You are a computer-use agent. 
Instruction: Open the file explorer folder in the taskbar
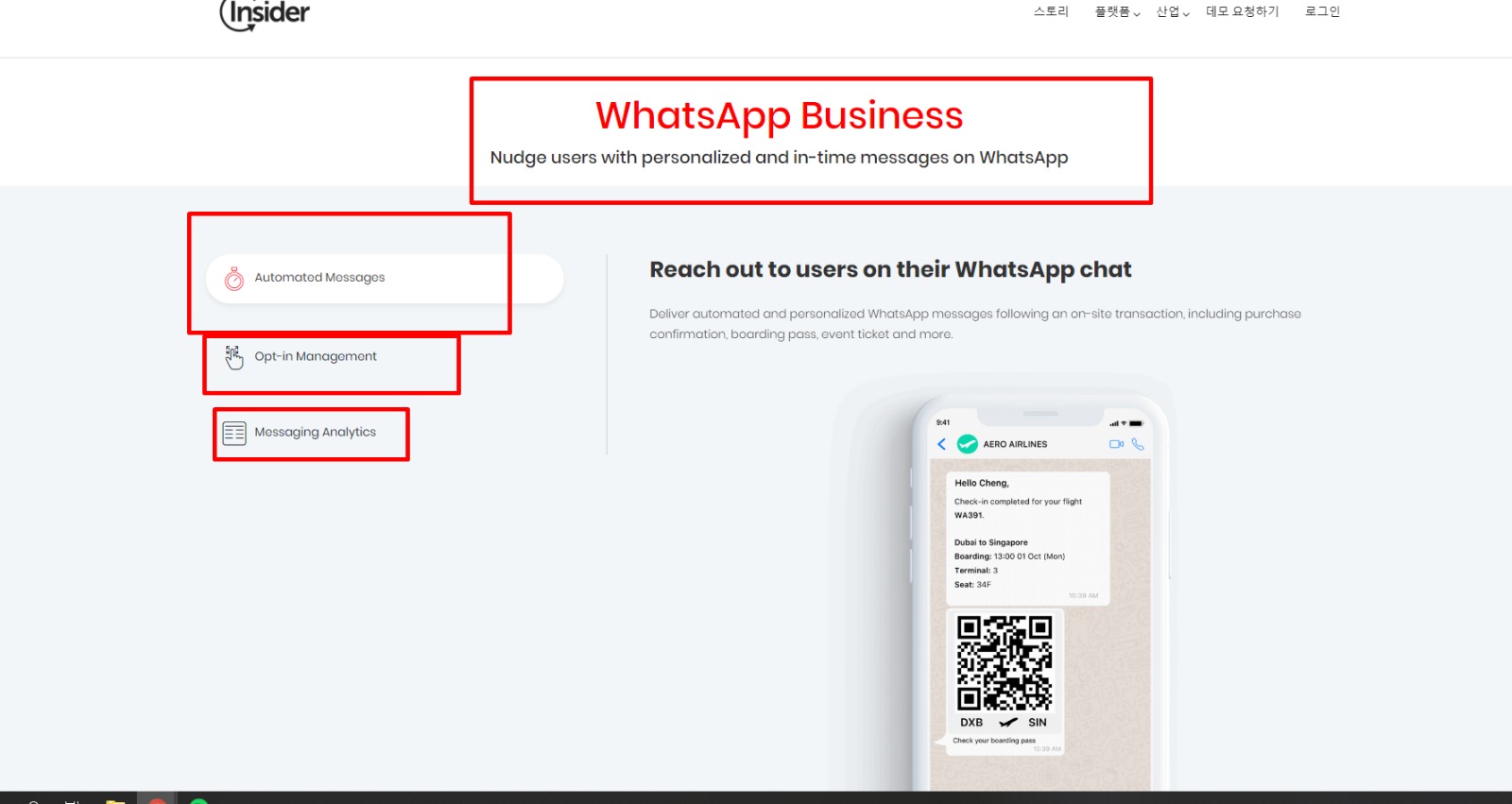115,800
